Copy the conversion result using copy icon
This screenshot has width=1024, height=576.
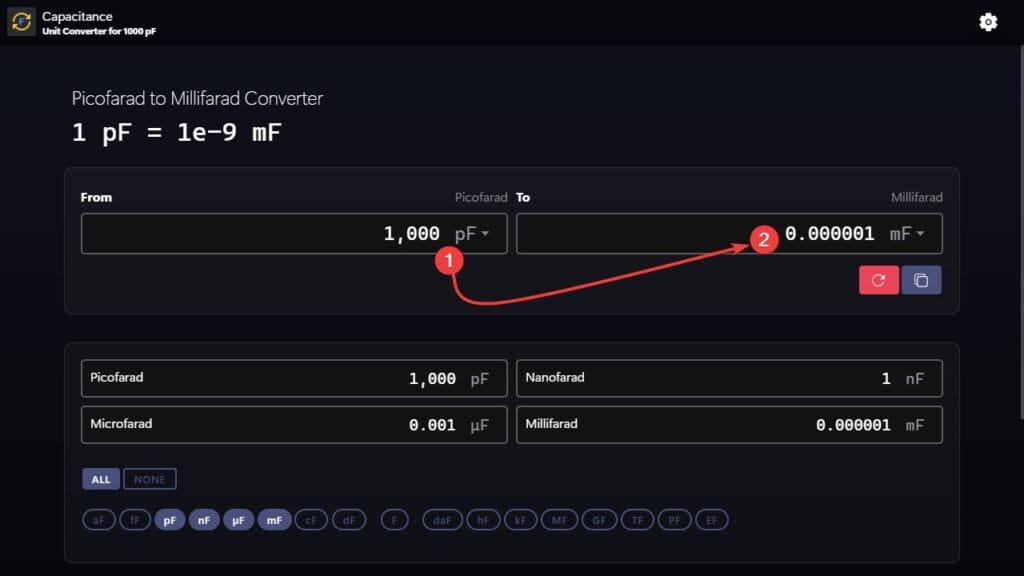(921, 280)
